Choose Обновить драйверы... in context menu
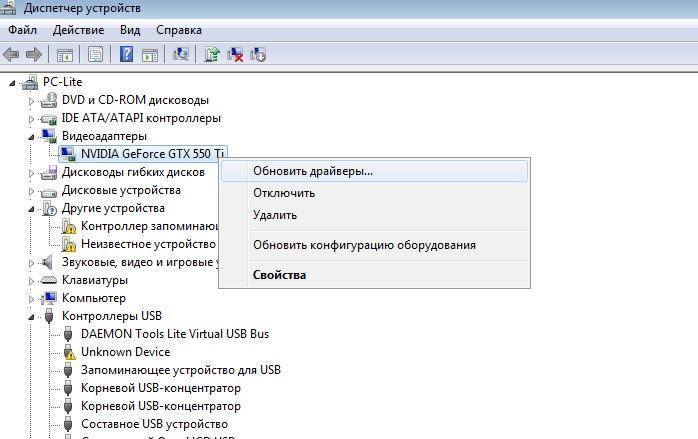Screen dimensions: 698x439 [x=374, y=171]
